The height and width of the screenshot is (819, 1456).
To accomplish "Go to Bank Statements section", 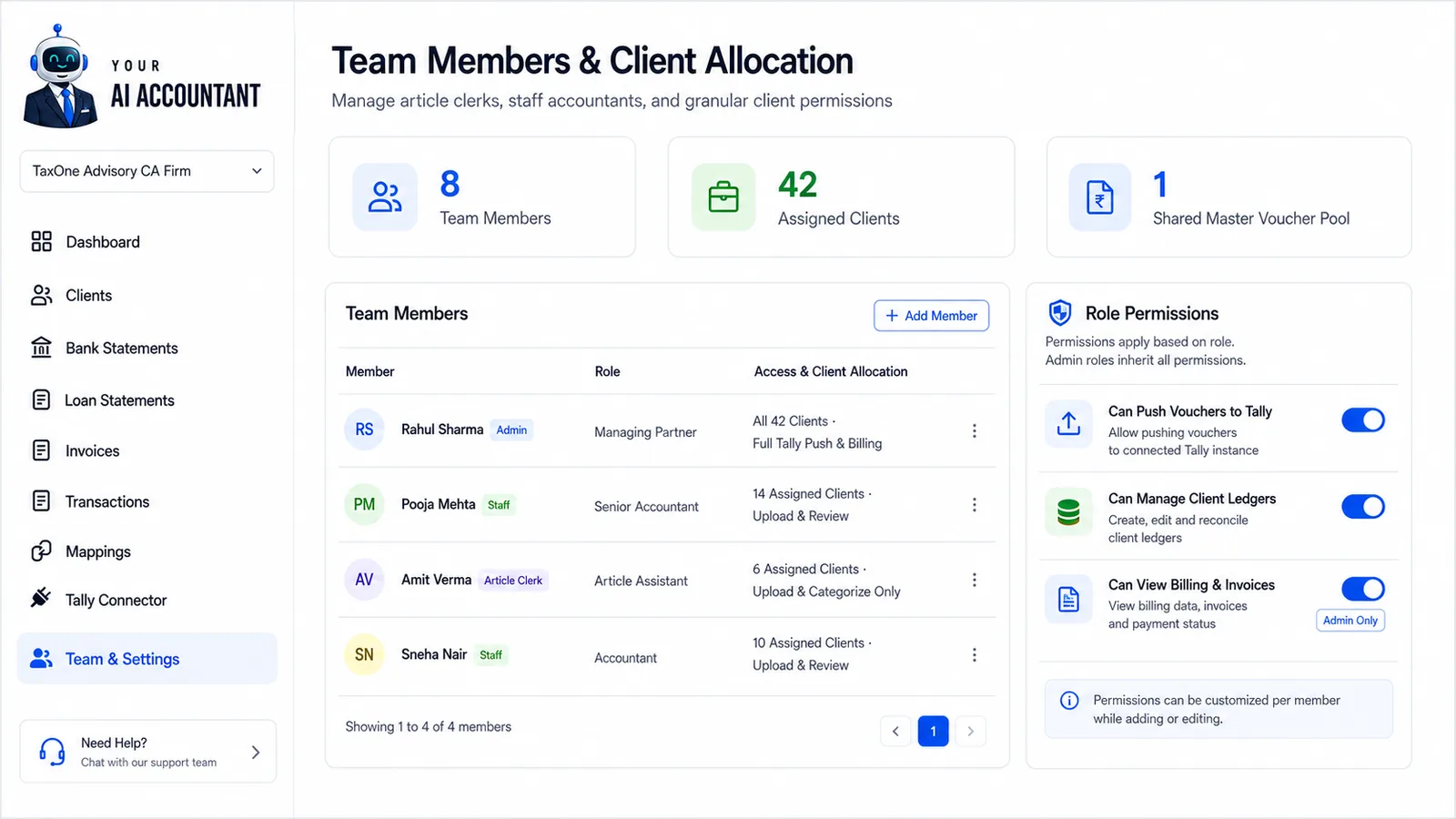I will [x=147, y=348].
